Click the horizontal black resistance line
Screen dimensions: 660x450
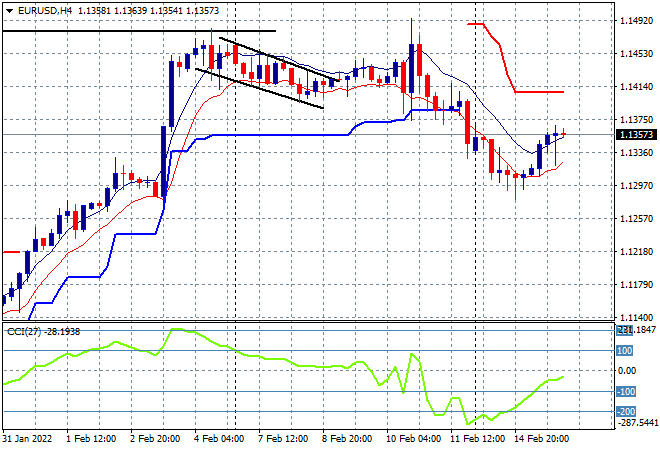(139, 31)
